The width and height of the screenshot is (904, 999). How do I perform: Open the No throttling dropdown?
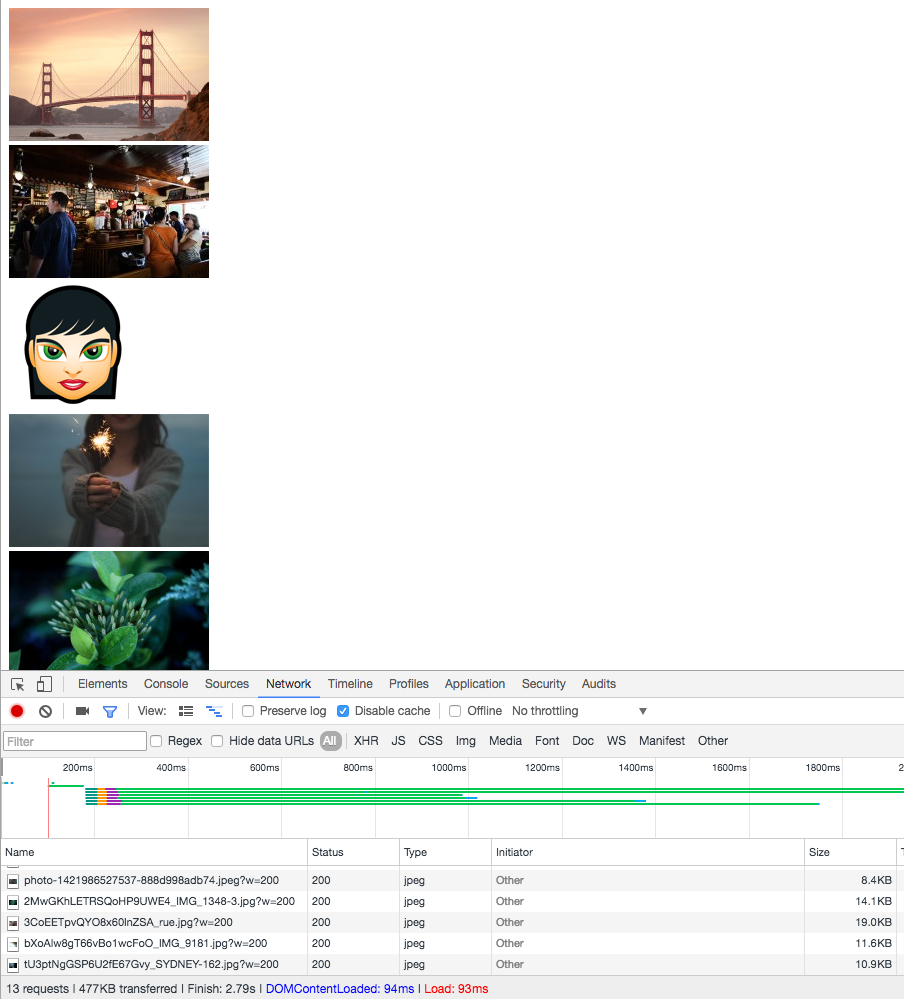[579, 711]
